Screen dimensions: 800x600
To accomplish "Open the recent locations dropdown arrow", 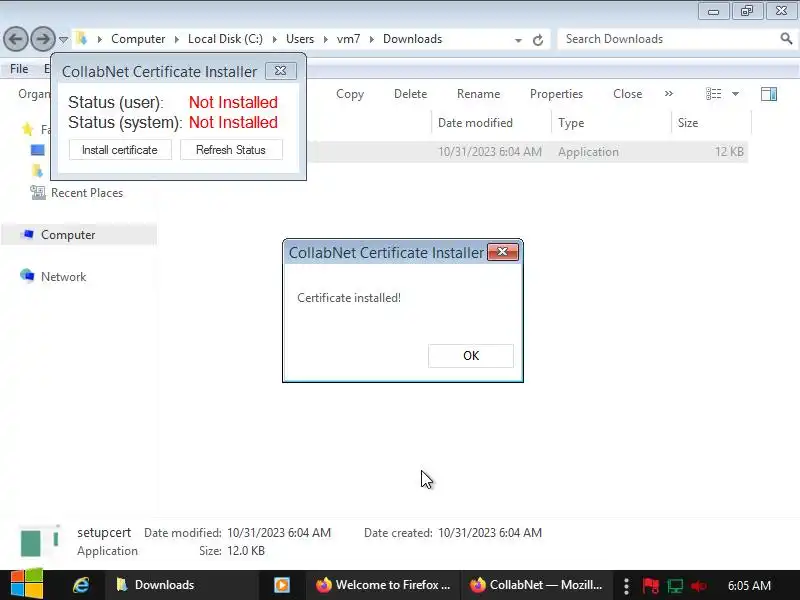I will (x=63, y=39).
